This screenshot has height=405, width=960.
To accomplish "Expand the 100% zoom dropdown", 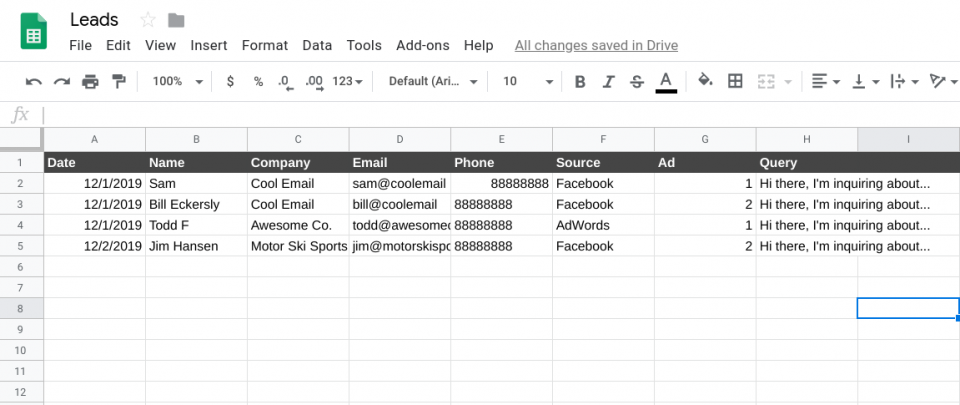I will [177, 81].
